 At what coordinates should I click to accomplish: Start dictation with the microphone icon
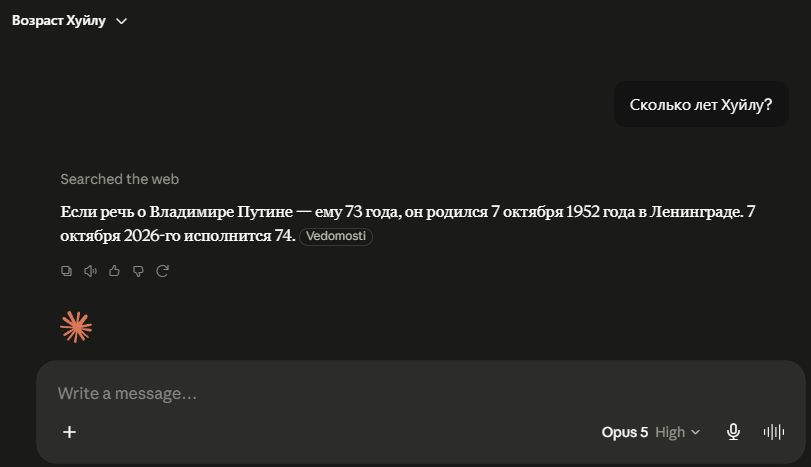pyautogui.click(x=733, y=432)
